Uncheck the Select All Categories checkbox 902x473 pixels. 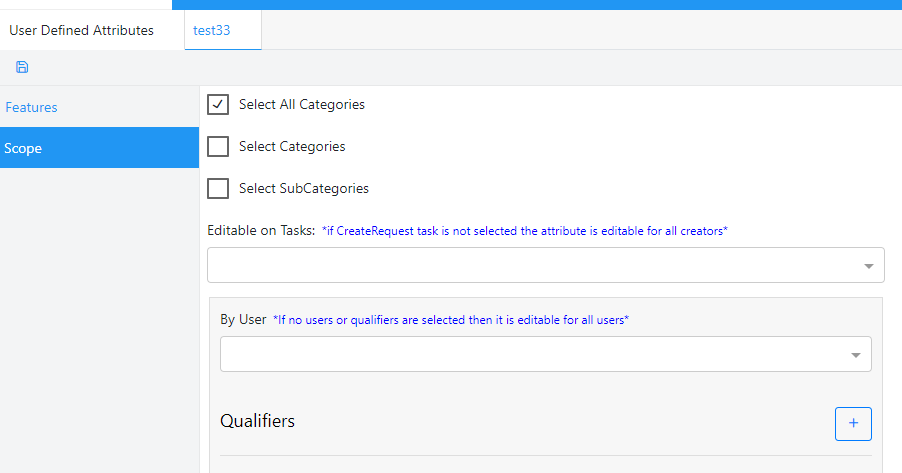tap(218, 104)
